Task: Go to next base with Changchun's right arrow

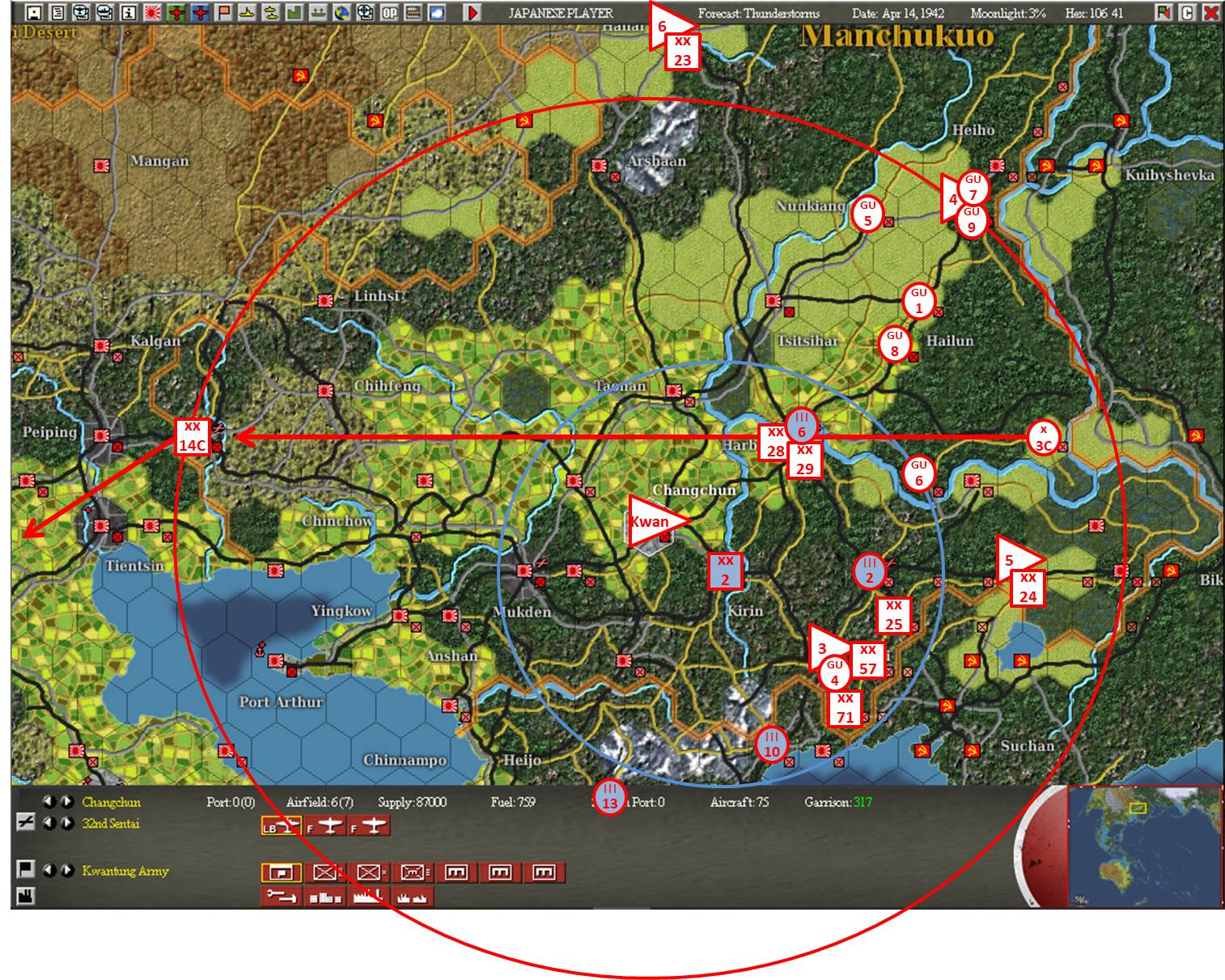Action: pos(67,802)
